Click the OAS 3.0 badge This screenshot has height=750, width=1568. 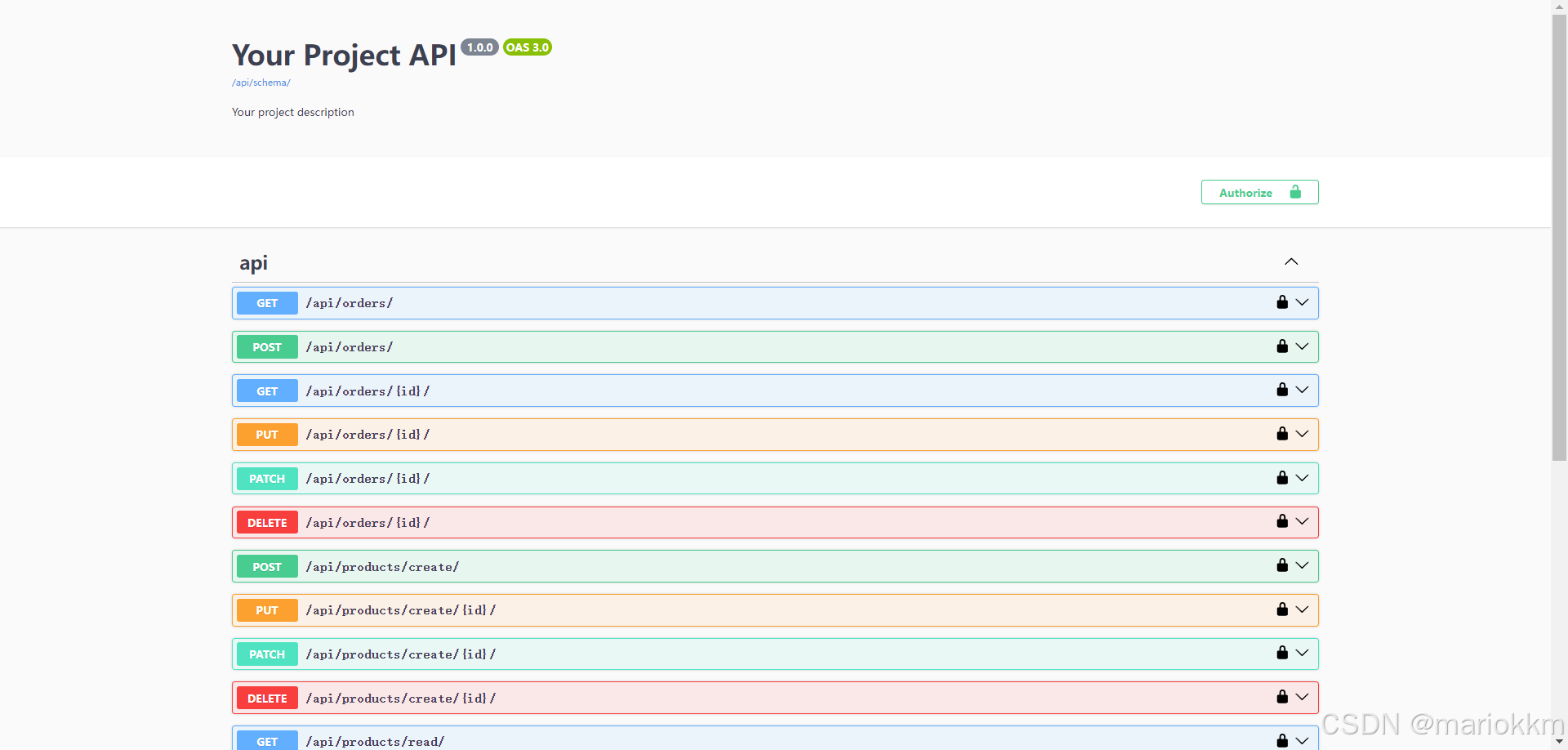[528, 47]
